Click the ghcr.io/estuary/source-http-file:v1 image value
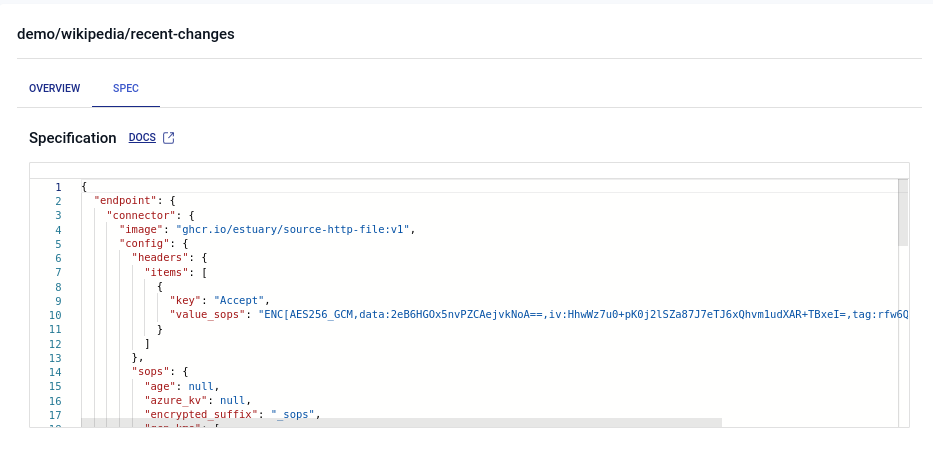The height and width of the screenshot is (456, 933). pos(292,229)
